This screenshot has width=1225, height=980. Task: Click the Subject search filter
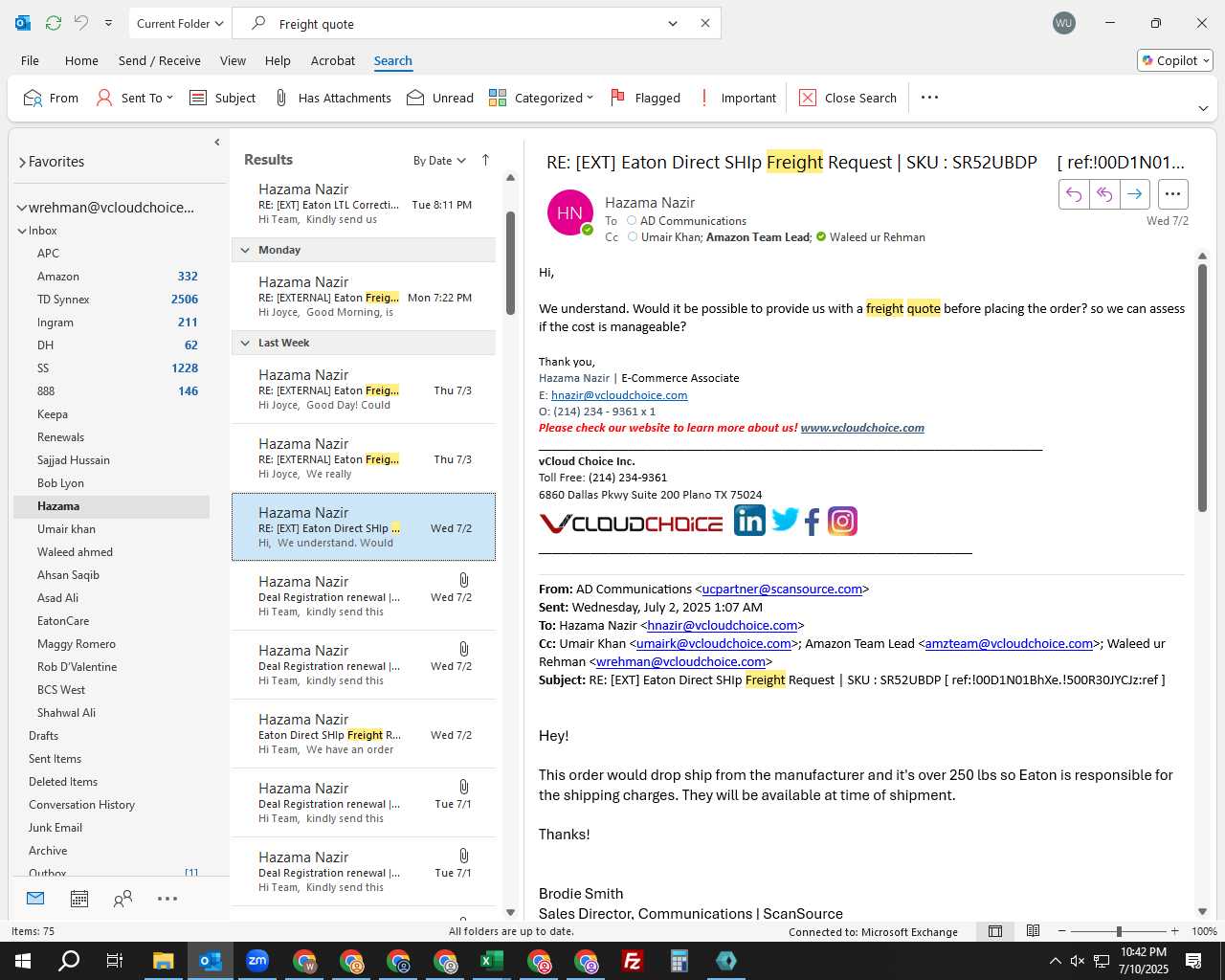[223, 98]
